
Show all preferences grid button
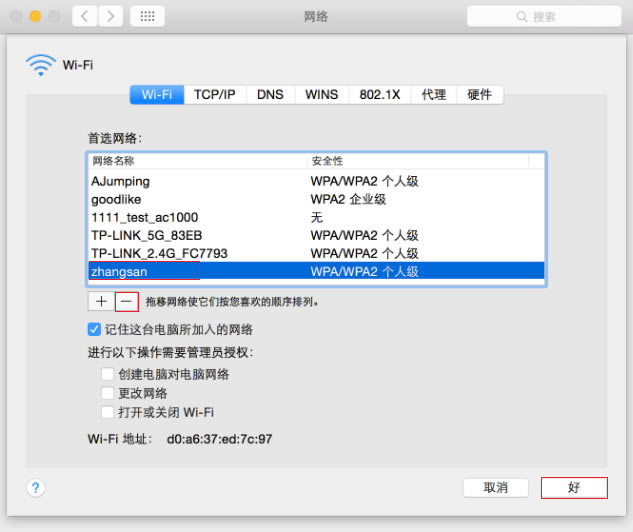click(147, 17)
